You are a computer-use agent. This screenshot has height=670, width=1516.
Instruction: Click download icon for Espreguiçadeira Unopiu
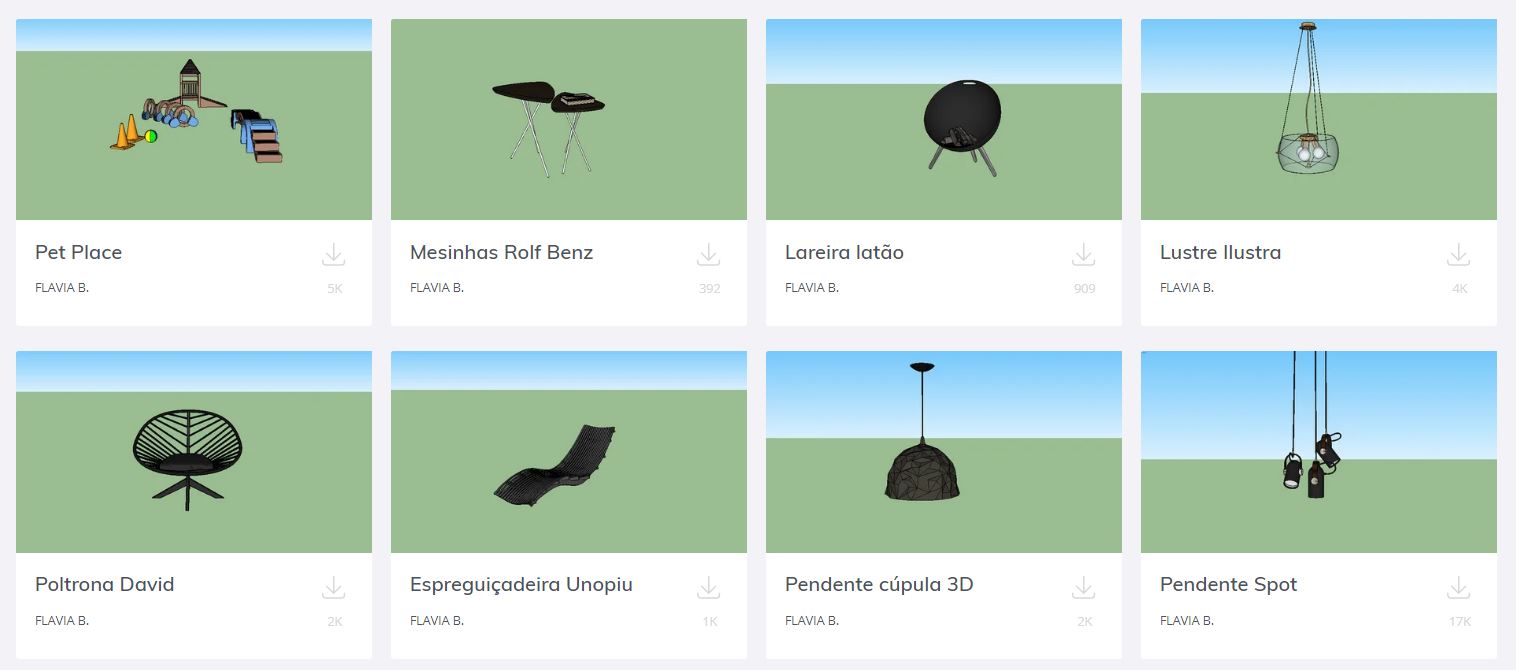pos(709,587)
